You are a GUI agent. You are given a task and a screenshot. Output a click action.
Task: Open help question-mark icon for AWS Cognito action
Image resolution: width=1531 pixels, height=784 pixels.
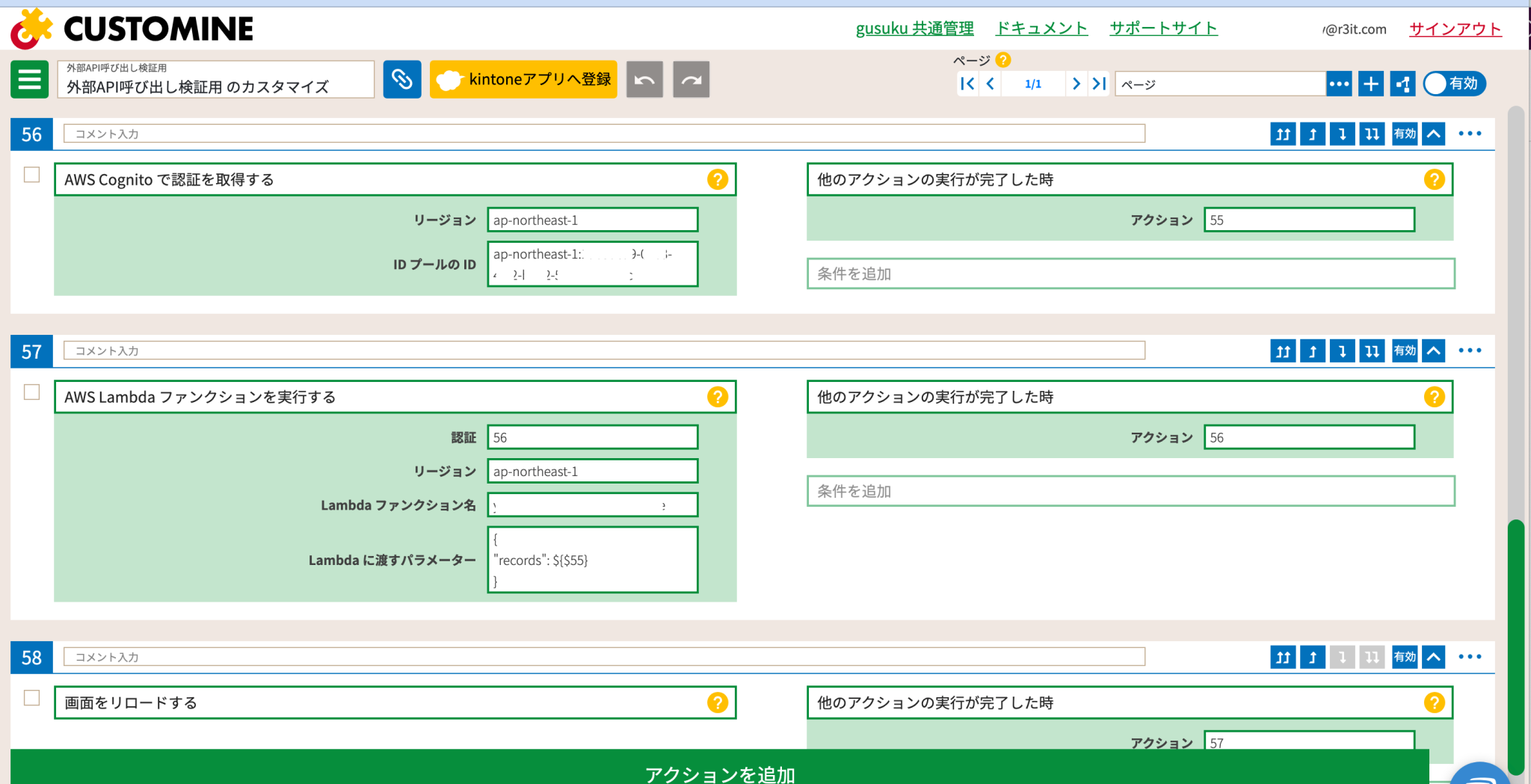click(x=717, y=179)
